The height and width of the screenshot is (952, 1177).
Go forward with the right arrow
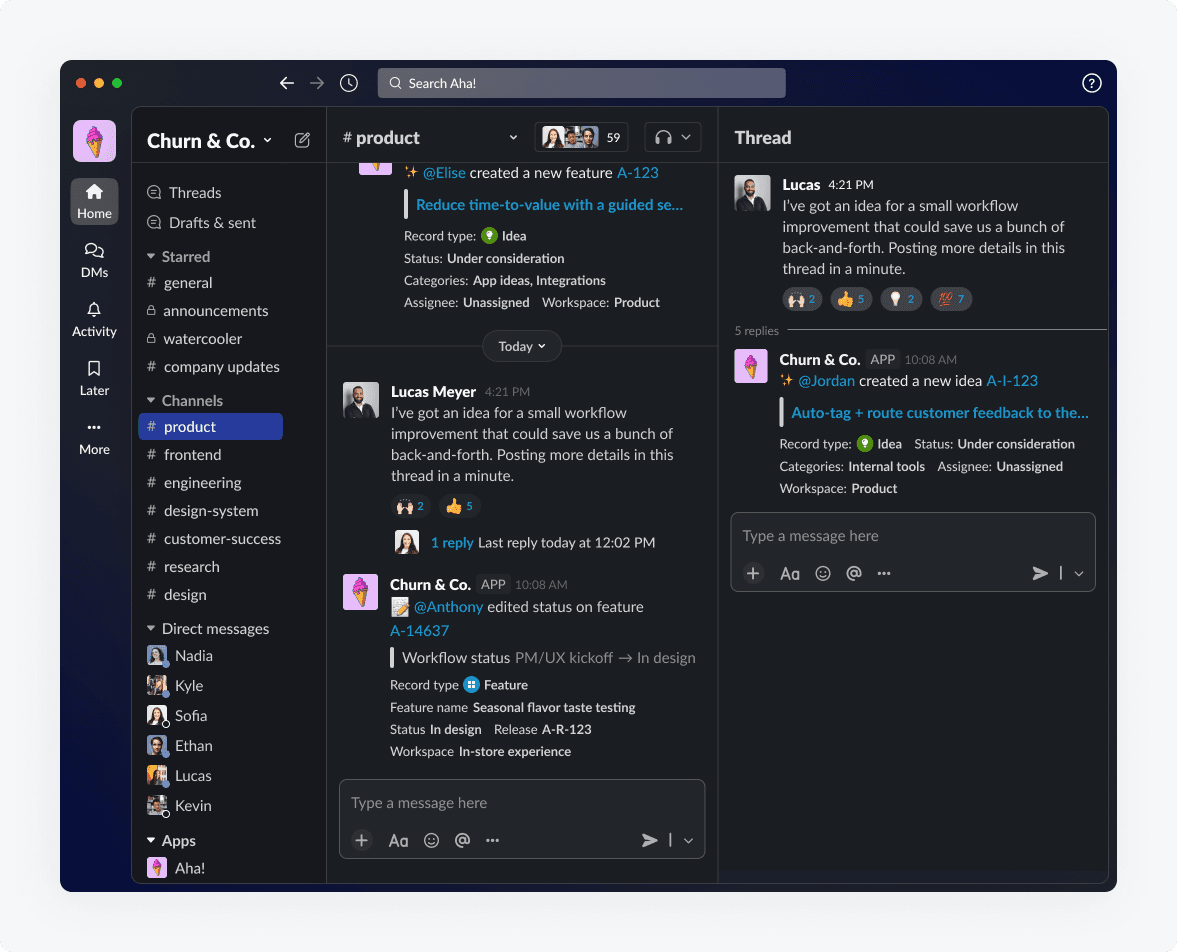(317, 83)
